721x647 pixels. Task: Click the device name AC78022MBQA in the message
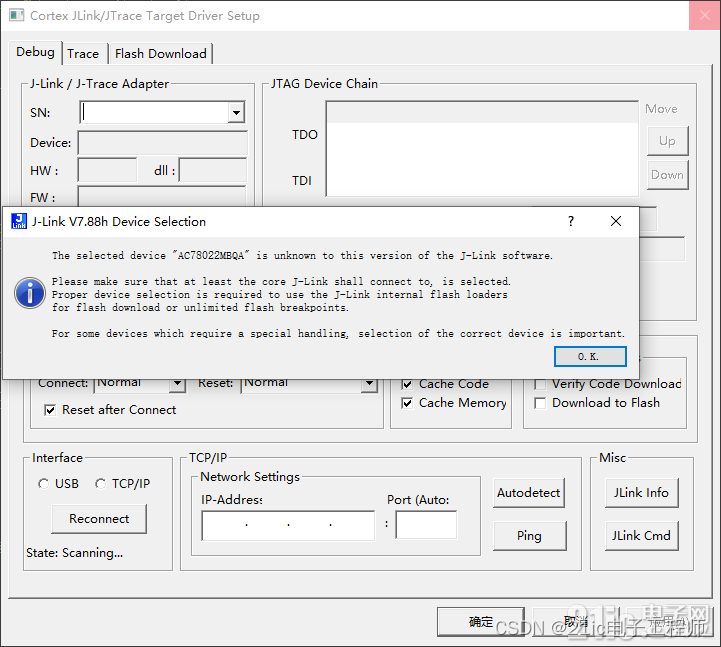pyautogui.click(x=211, y=256)
